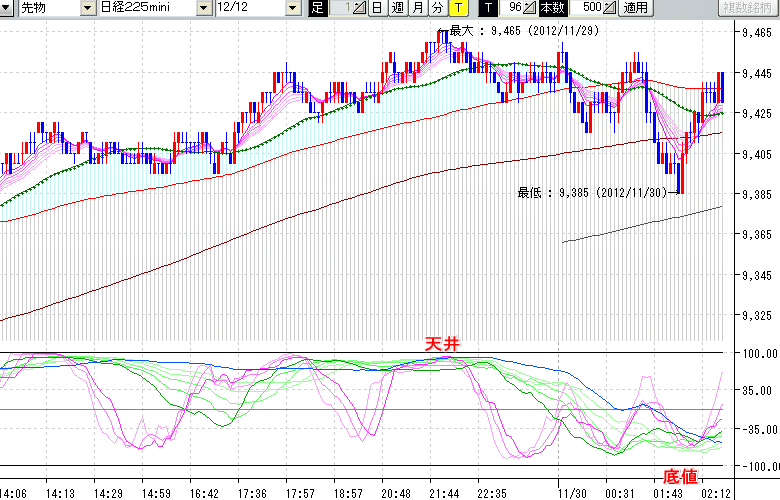Switch to monthly (月) chart timeframe
The height and width of the screenshot is (500, 780).
[417, 8]
